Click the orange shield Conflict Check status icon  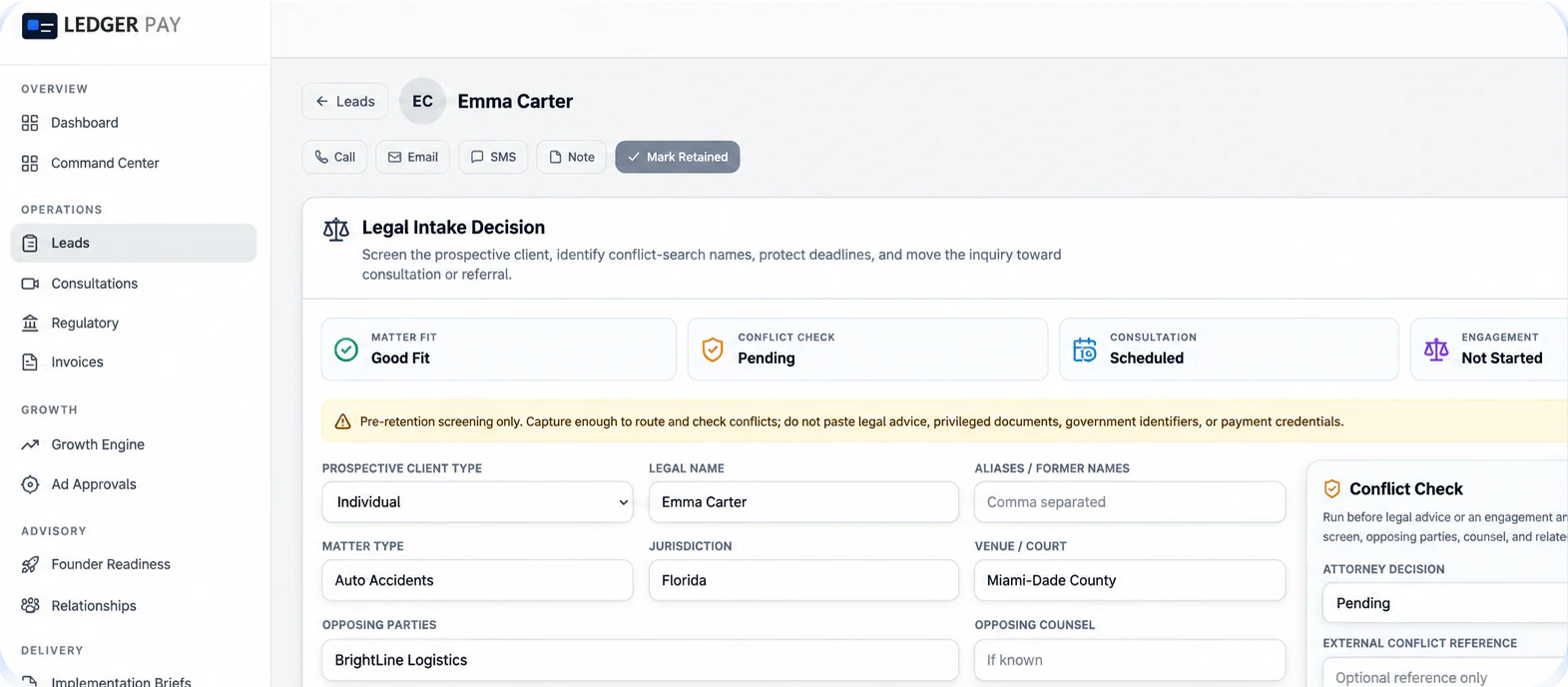[x=713, y=349]
